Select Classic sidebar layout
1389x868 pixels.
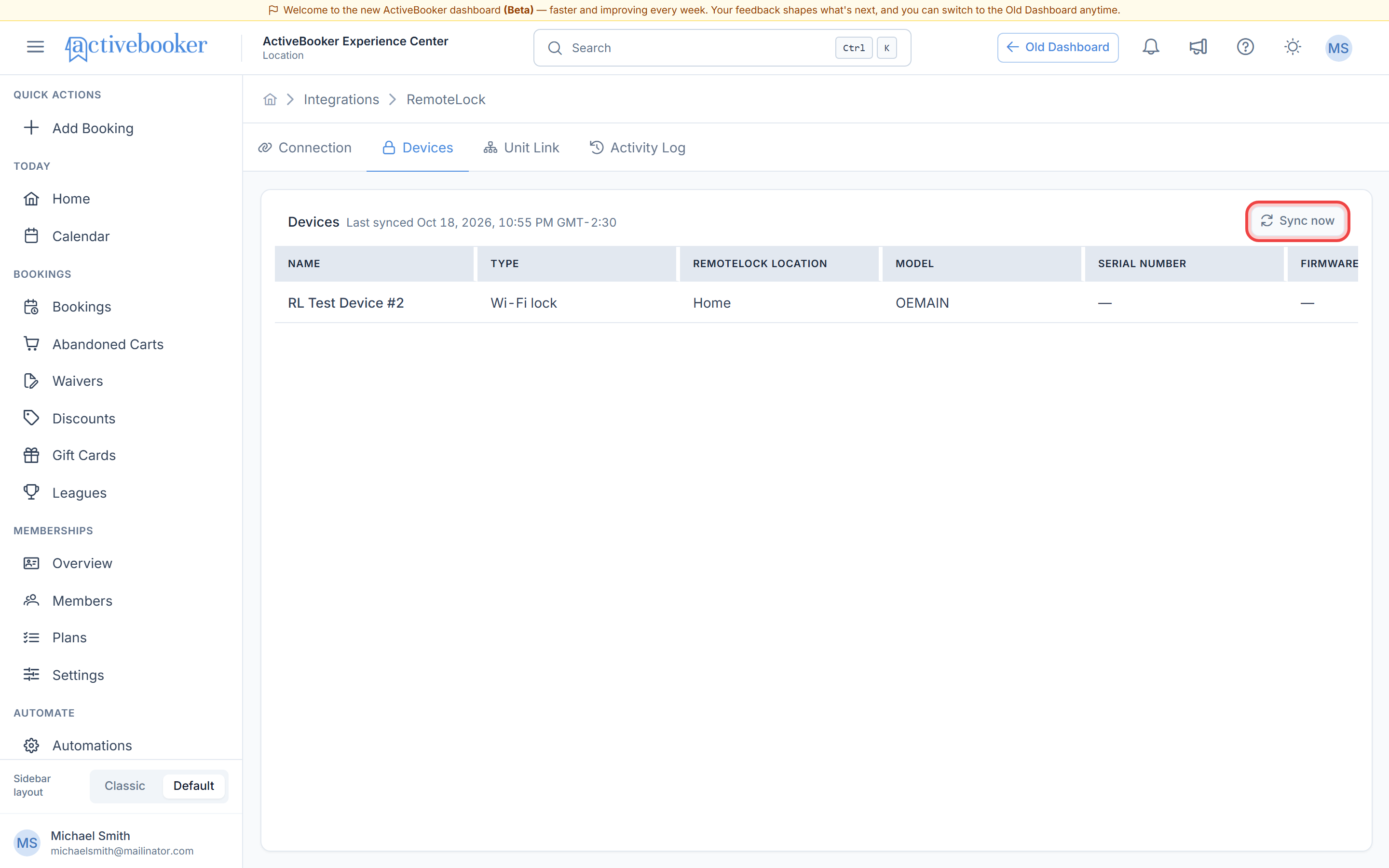tap(124, 786)
